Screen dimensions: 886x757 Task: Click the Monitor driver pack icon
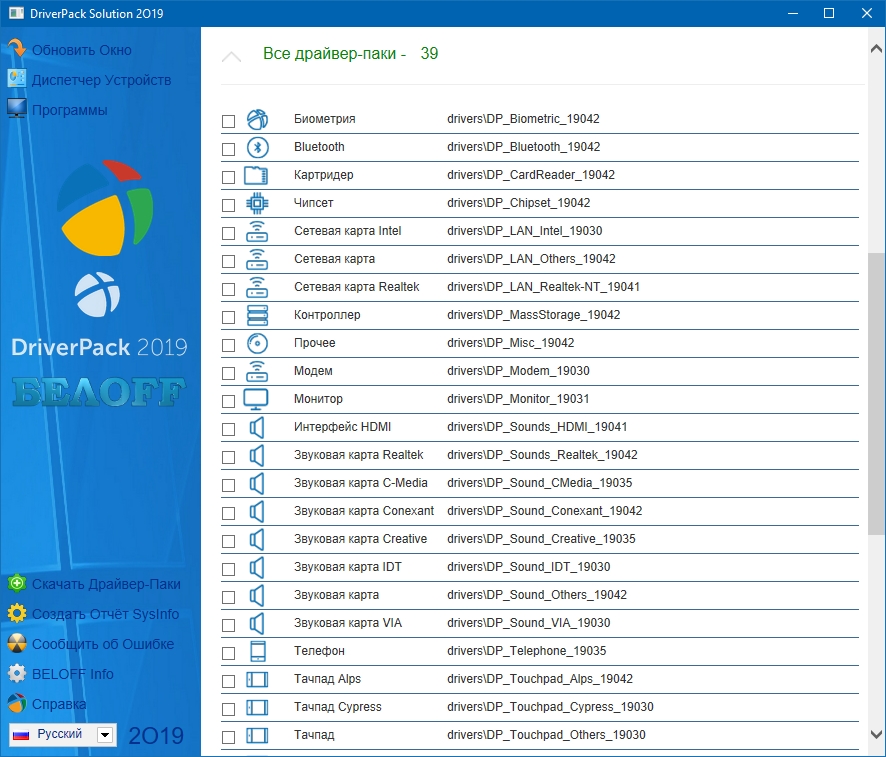[257, 399]
